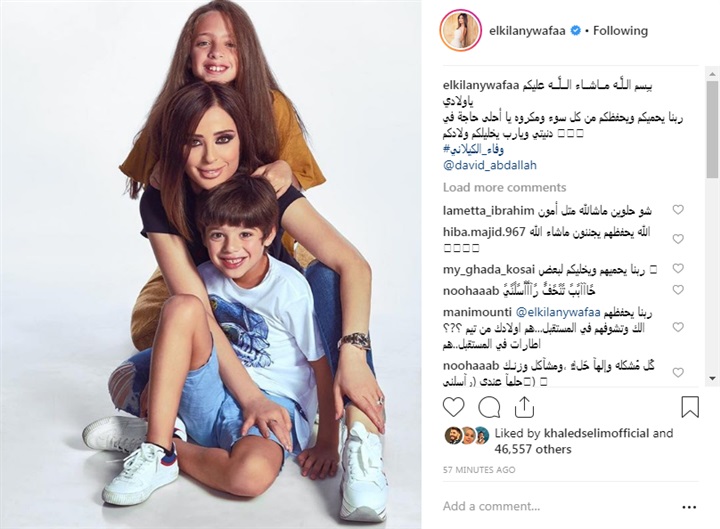Open elkilanywafaa profile picture avatar
The width and height of the screenshot is (720, 529).
coord(461,30)
